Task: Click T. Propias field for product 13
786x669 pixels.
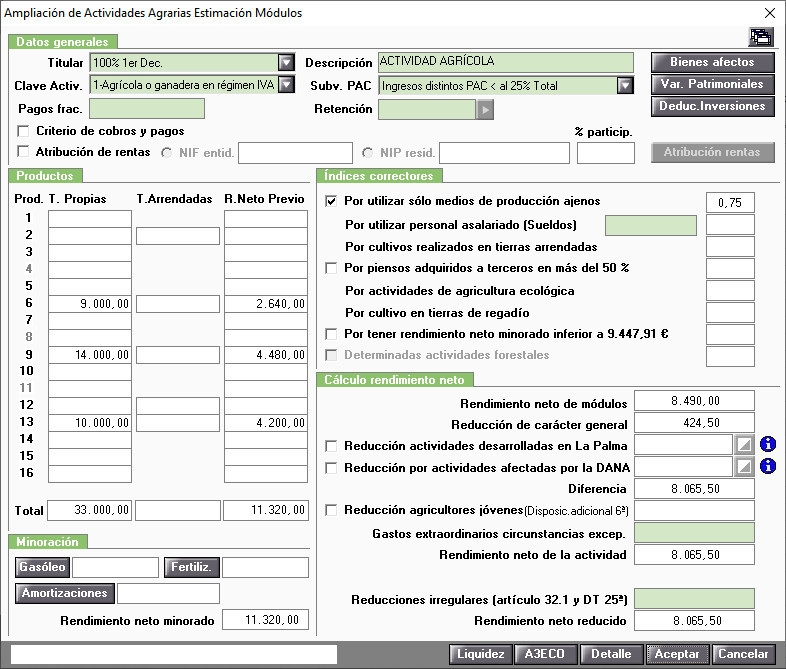Action: pyautogui.click(x=90, y=423)
